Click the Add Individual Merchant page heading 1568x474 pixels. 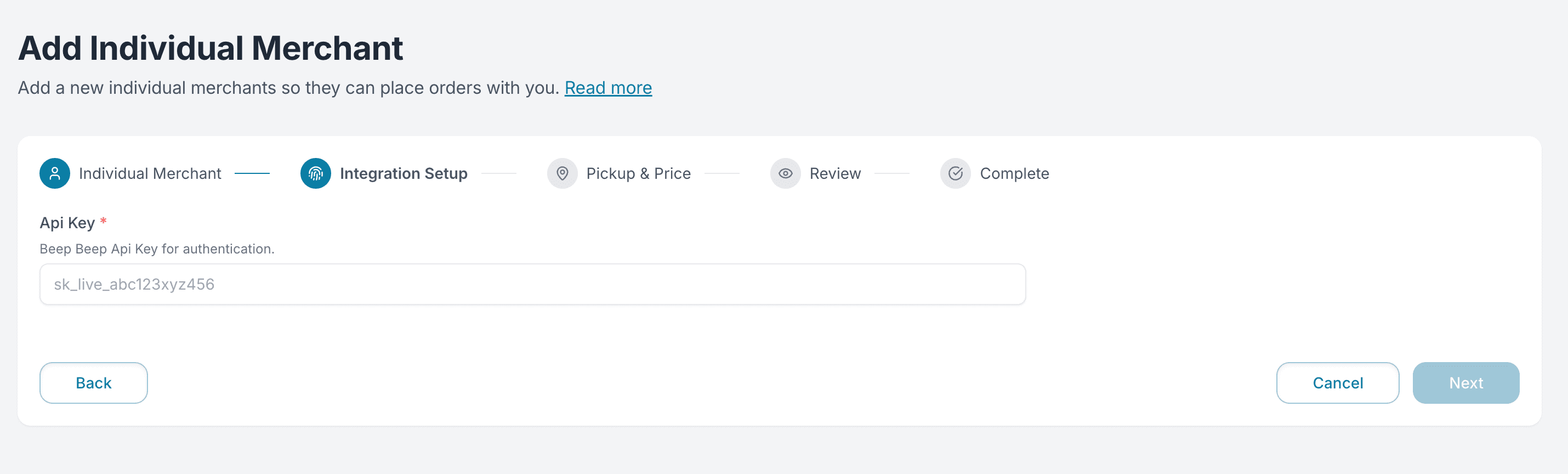(210, 48)
